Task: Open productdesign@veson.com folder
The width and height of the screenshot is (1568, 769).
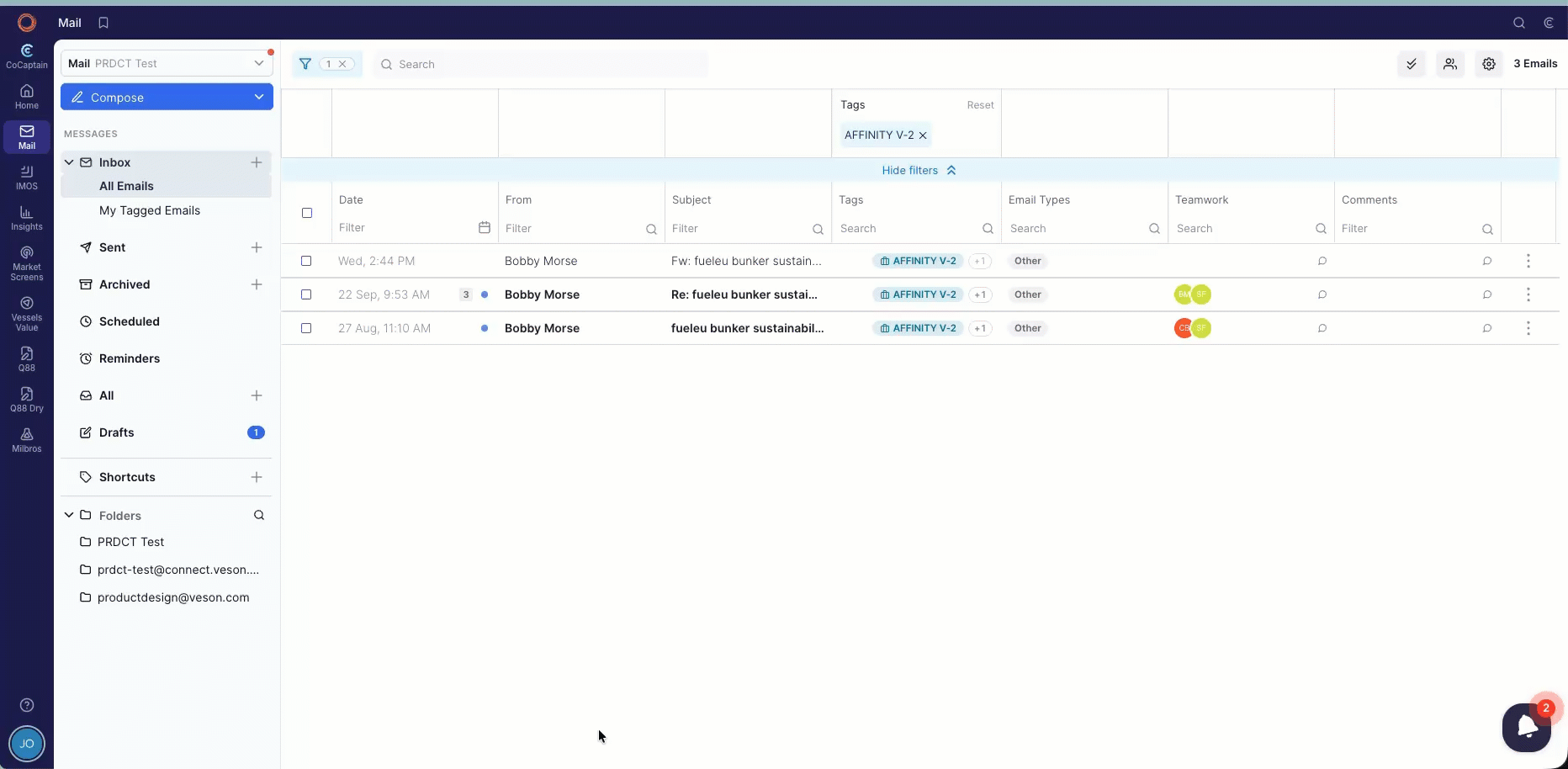Action: click(173, 597)
